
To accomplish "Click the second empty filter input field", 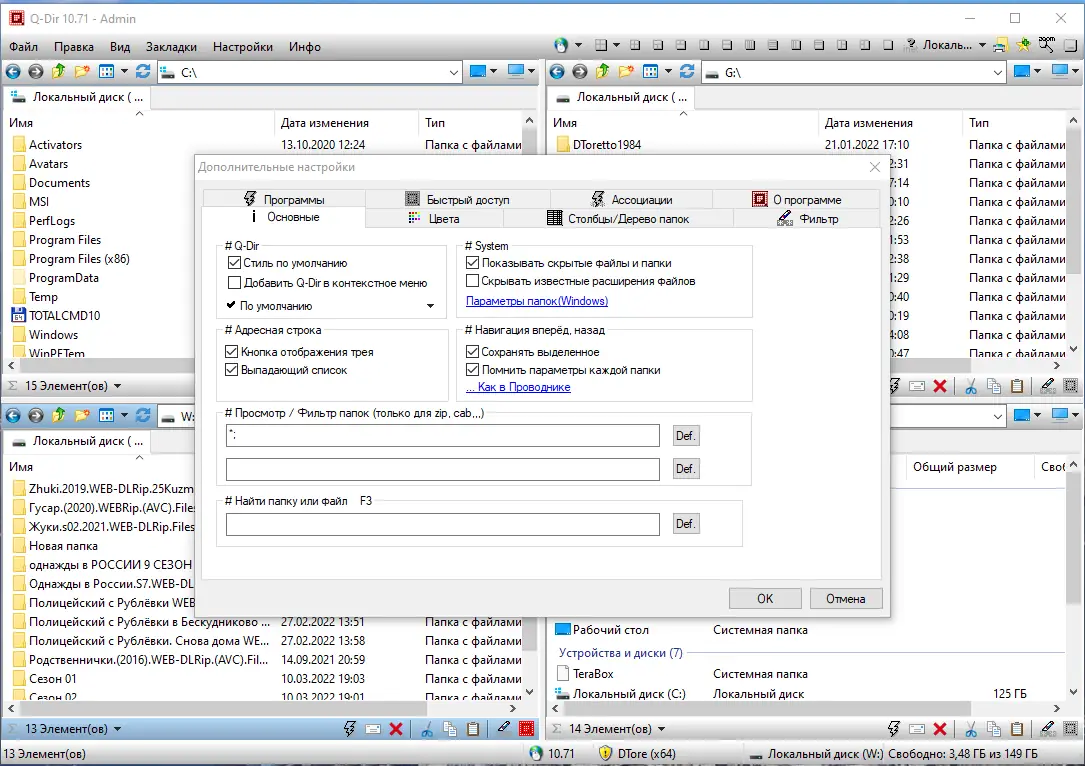I will pyautogui.click(x=442, y=468).
